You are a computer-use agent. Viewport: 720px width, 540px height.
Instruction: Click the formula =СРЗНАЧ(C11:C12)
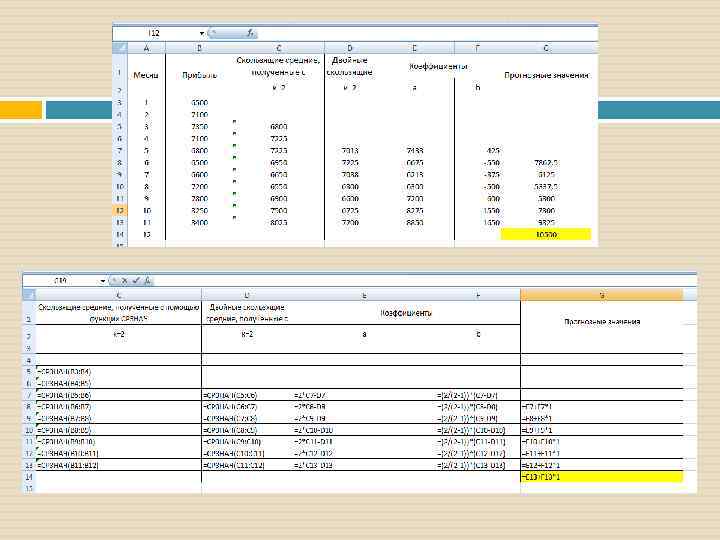point(233,465)
